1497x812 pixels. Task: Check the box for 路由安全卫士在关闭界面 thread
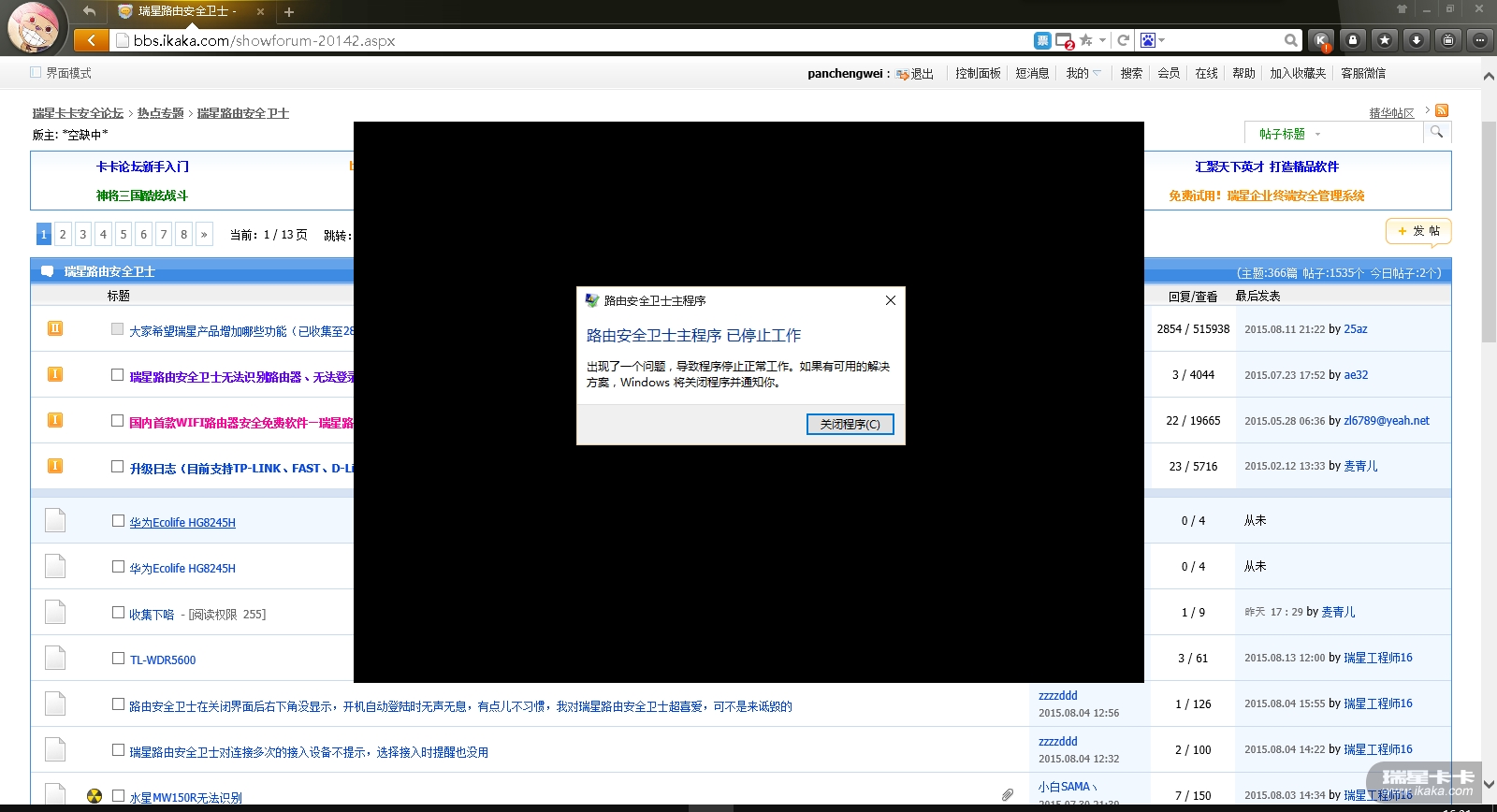(118, 704)
